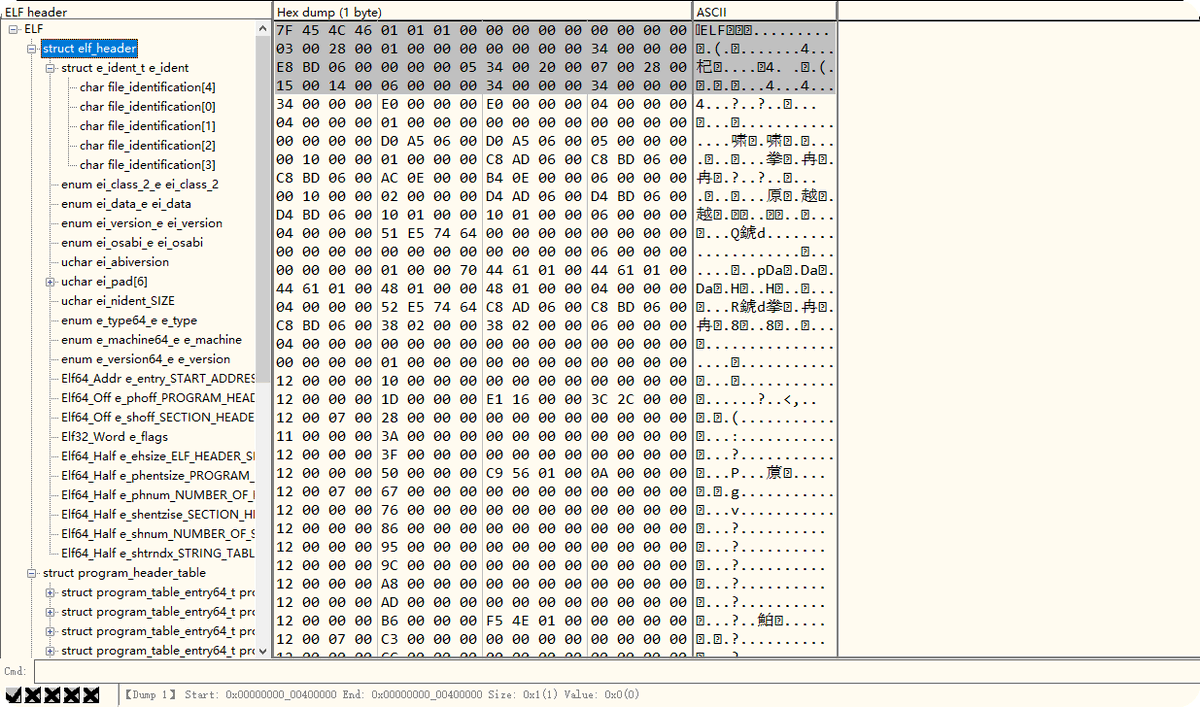
Task: Select the uchar ei_abiversion row
Action: [115, 262]
